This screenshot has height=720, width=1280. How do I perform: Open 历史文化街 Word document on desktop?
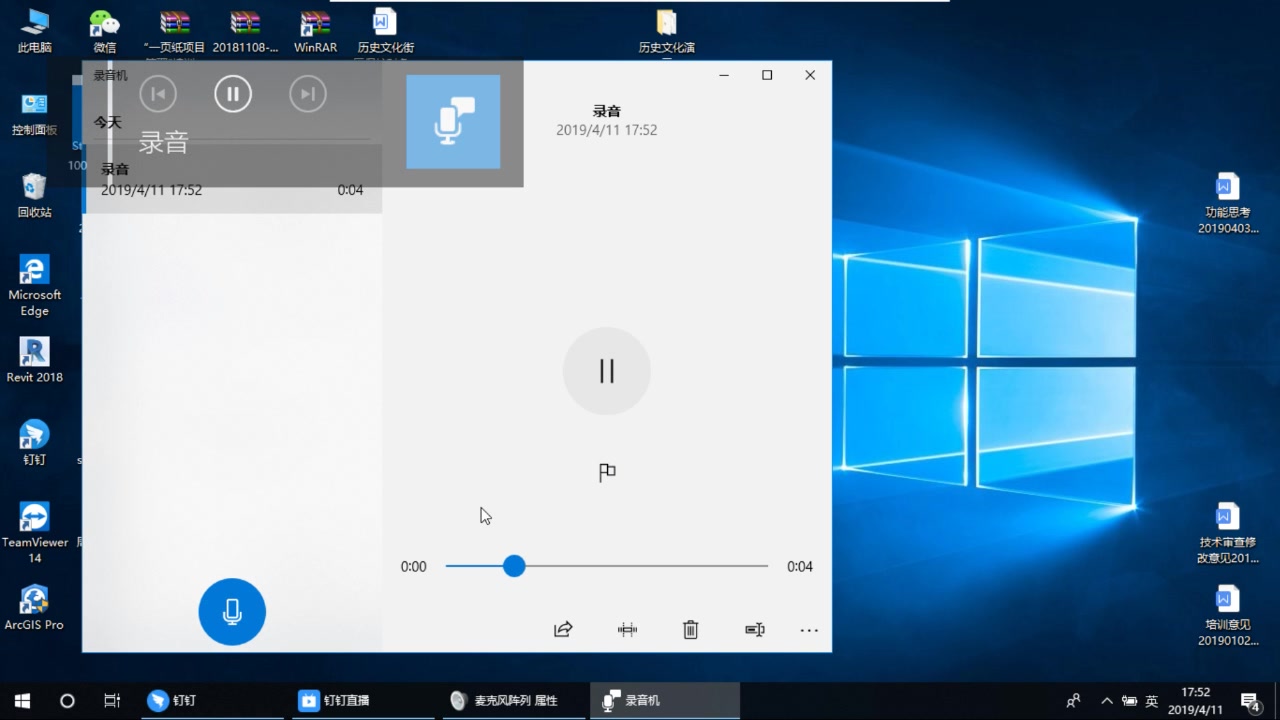tap(385, 31)
